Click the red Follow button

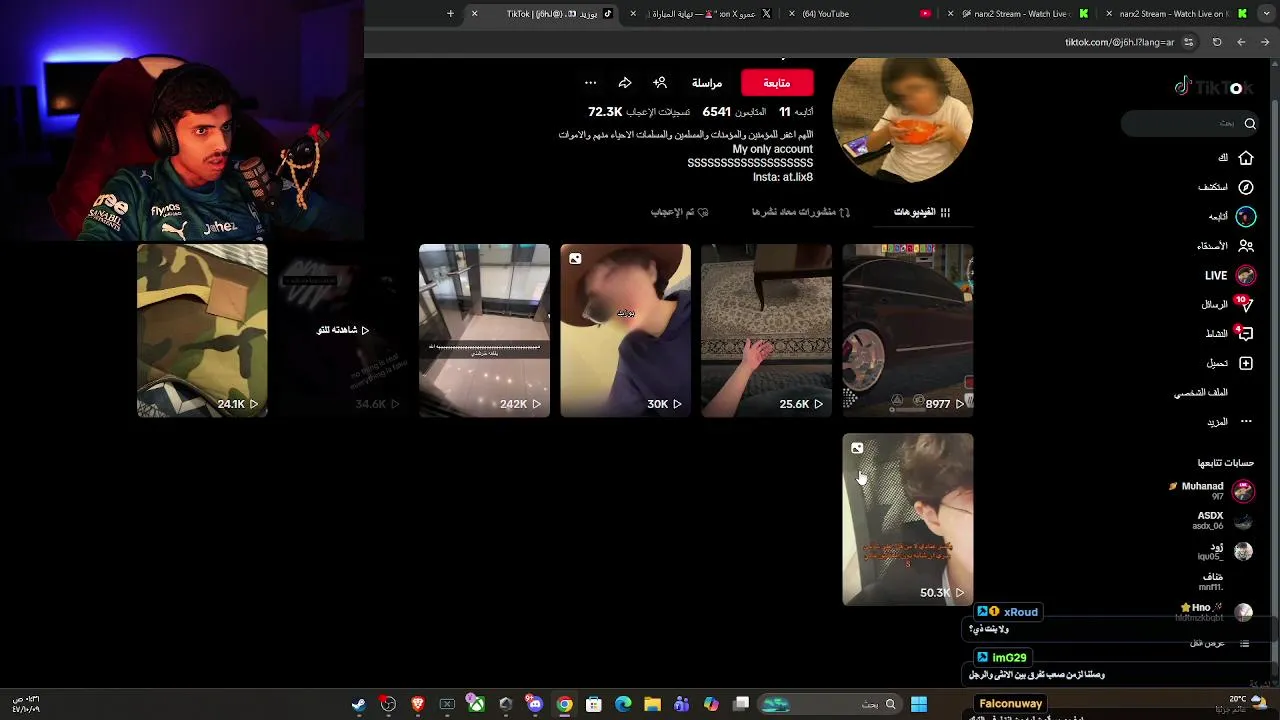pos(777,83)
